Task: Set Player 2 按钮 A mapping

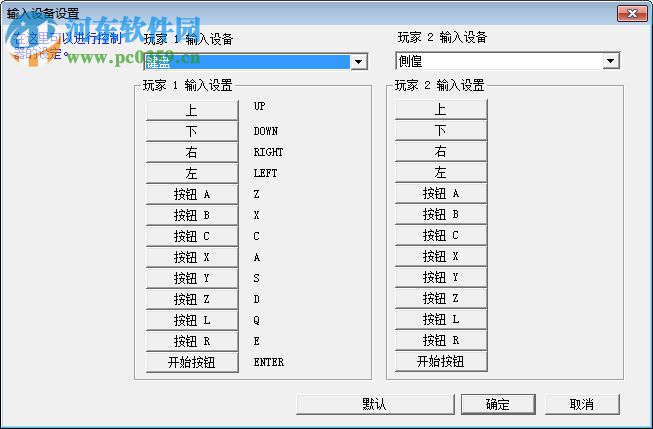Action: pyautogui.click(x=441, y=193)
